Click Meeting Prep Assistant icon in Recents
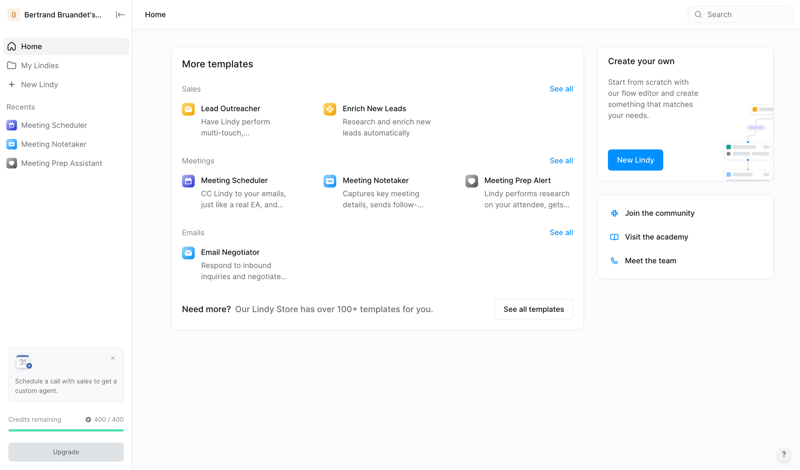800x470 pixels. point(12,163)
